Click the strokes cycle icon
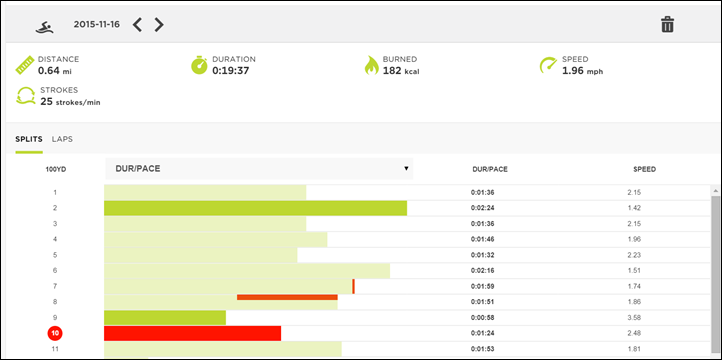 [25, 95]
